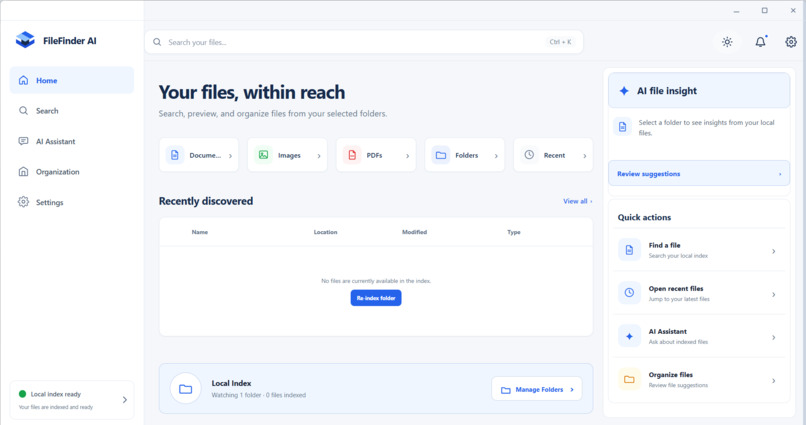This screenshot has width=806, height=425.
Task: Expand the Local index ready status chevron
Action: click(124, 400)
